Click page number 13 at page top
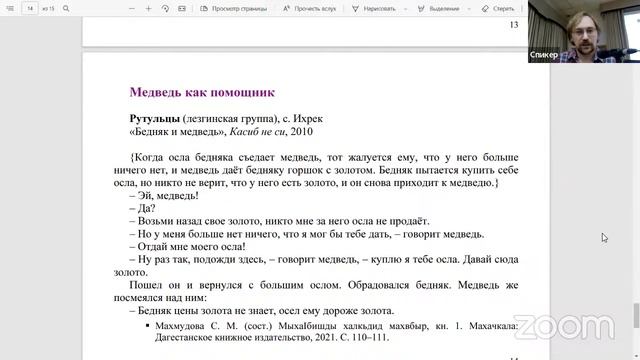Viewport: 640px width, 360px height. click(514, 25)
